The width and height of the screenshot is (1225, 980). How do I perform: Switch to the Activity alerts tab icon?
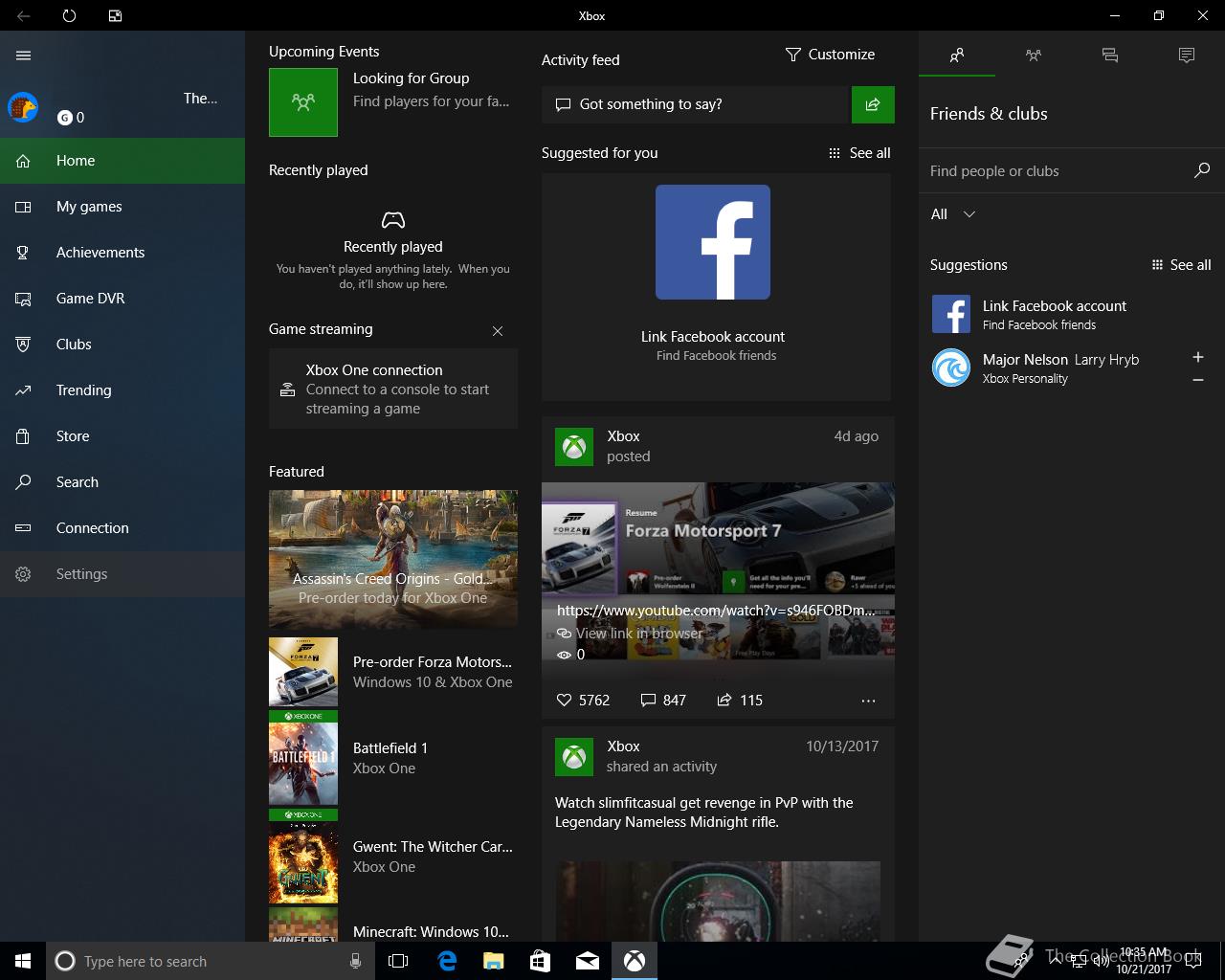(x=1187, y=56)
